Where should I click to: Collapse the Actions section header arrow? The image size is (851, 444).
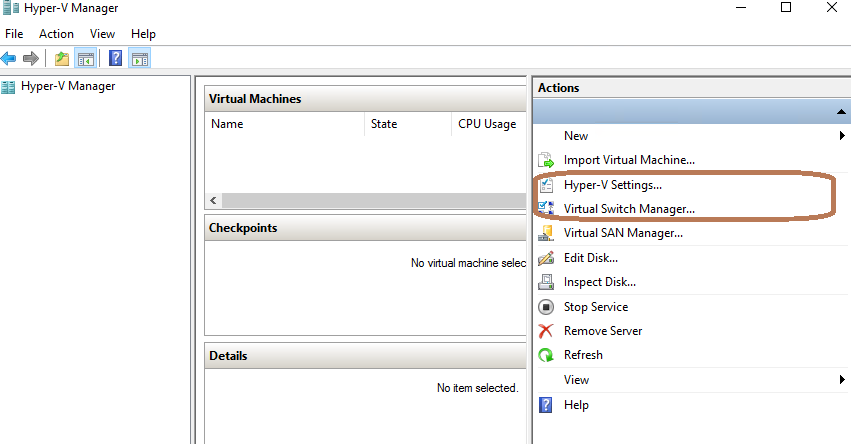click(x=841, y=112)
